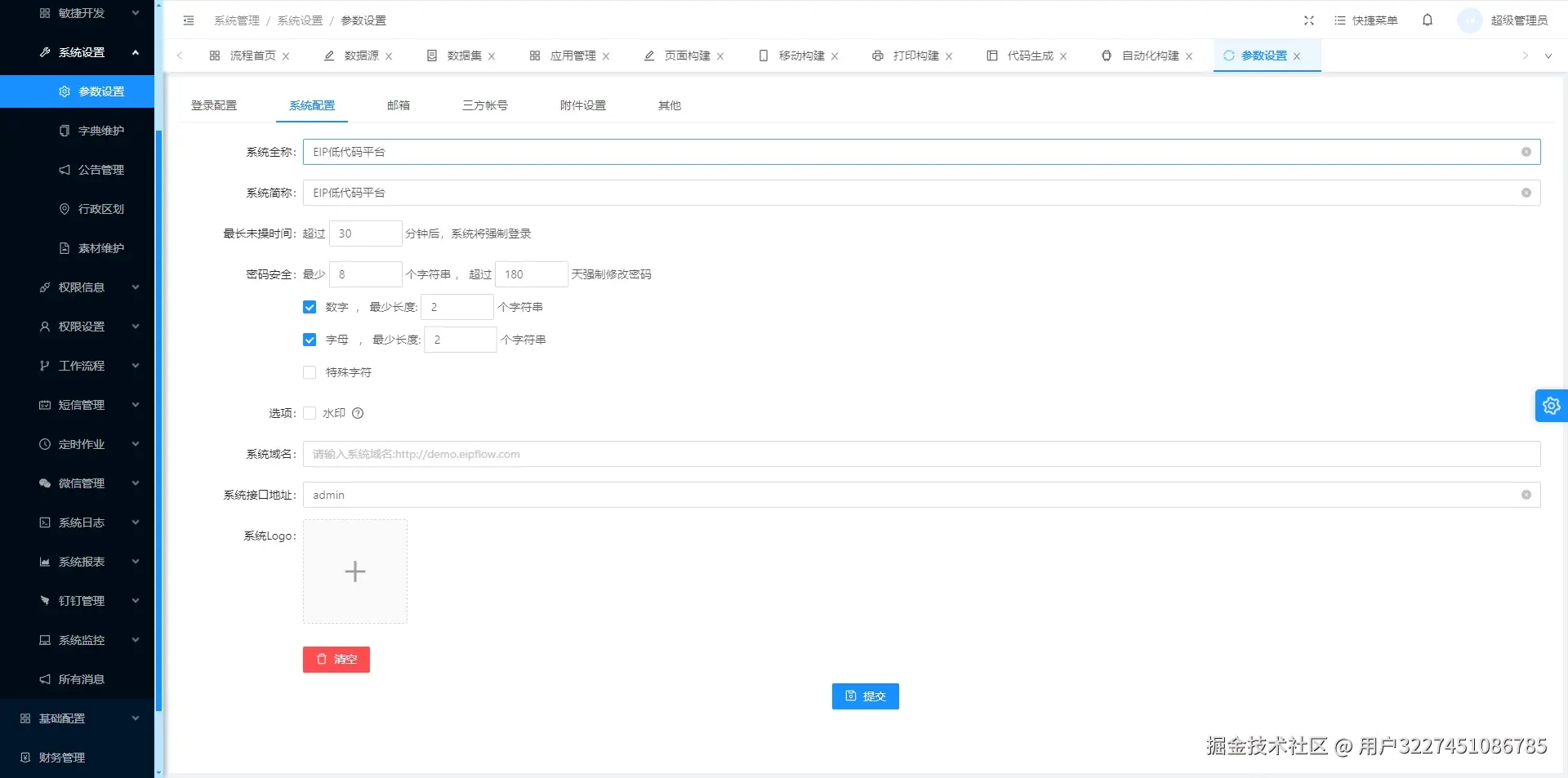Close the 打印构建 tab
This screenshot has height=778, width=1568.
(x=949, y=56)
